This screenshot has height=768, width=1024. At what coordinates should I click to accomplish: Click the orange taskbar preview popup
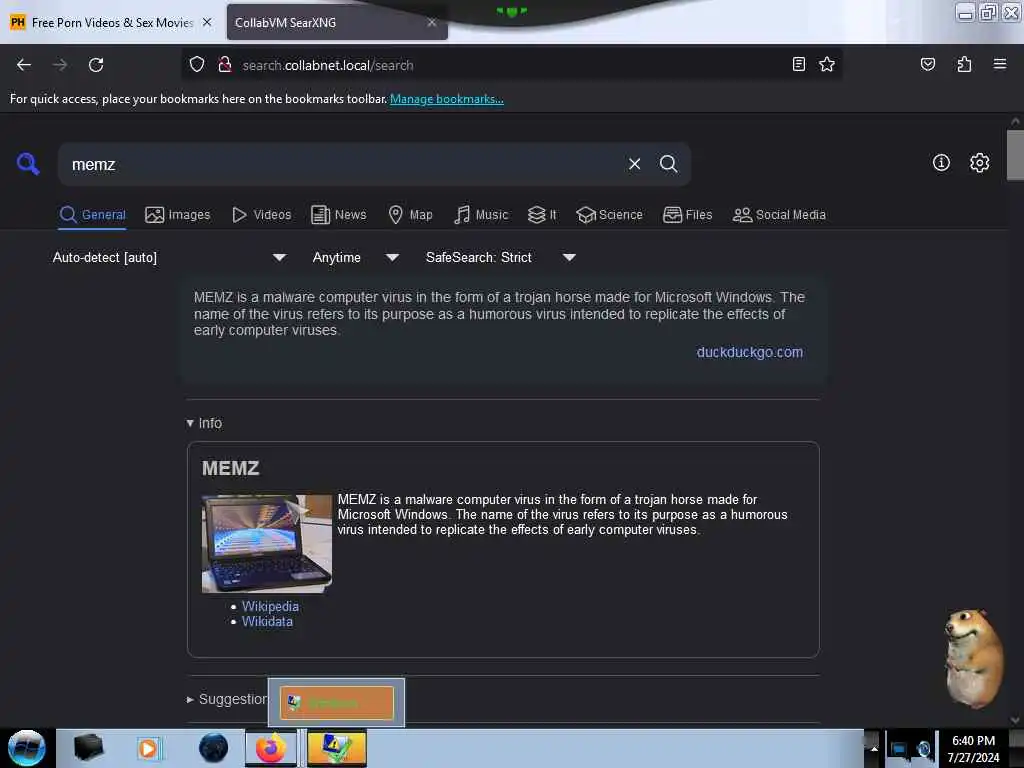(x=336, y=703)
